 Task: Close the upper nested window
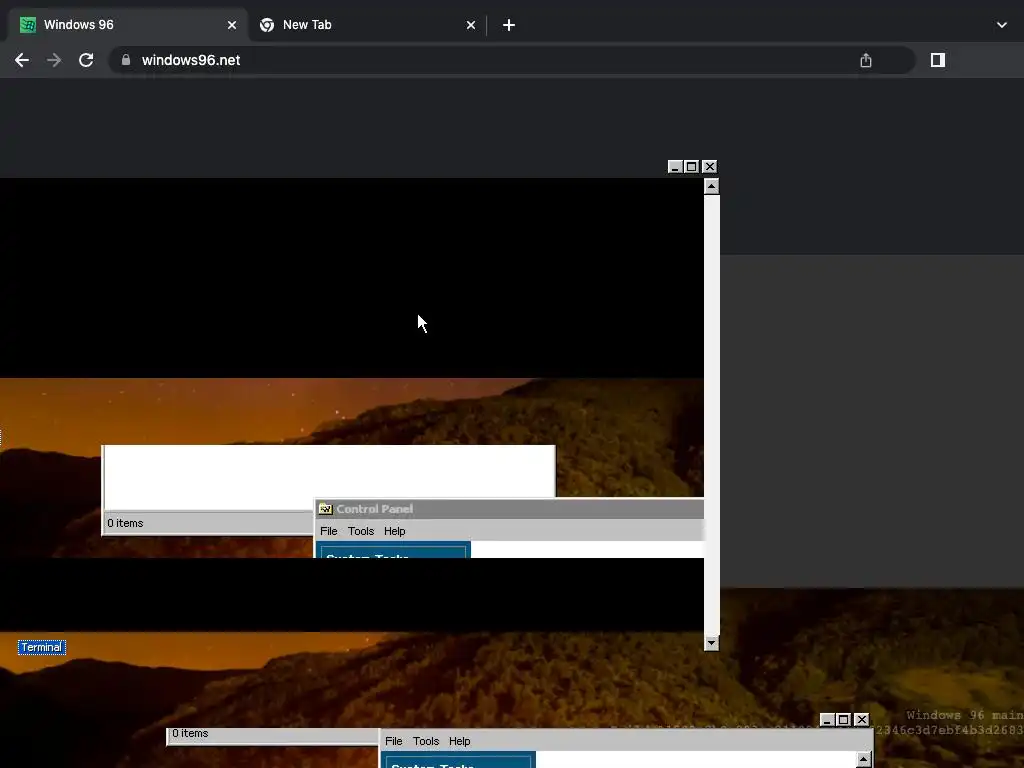click(x=710, y=167)
